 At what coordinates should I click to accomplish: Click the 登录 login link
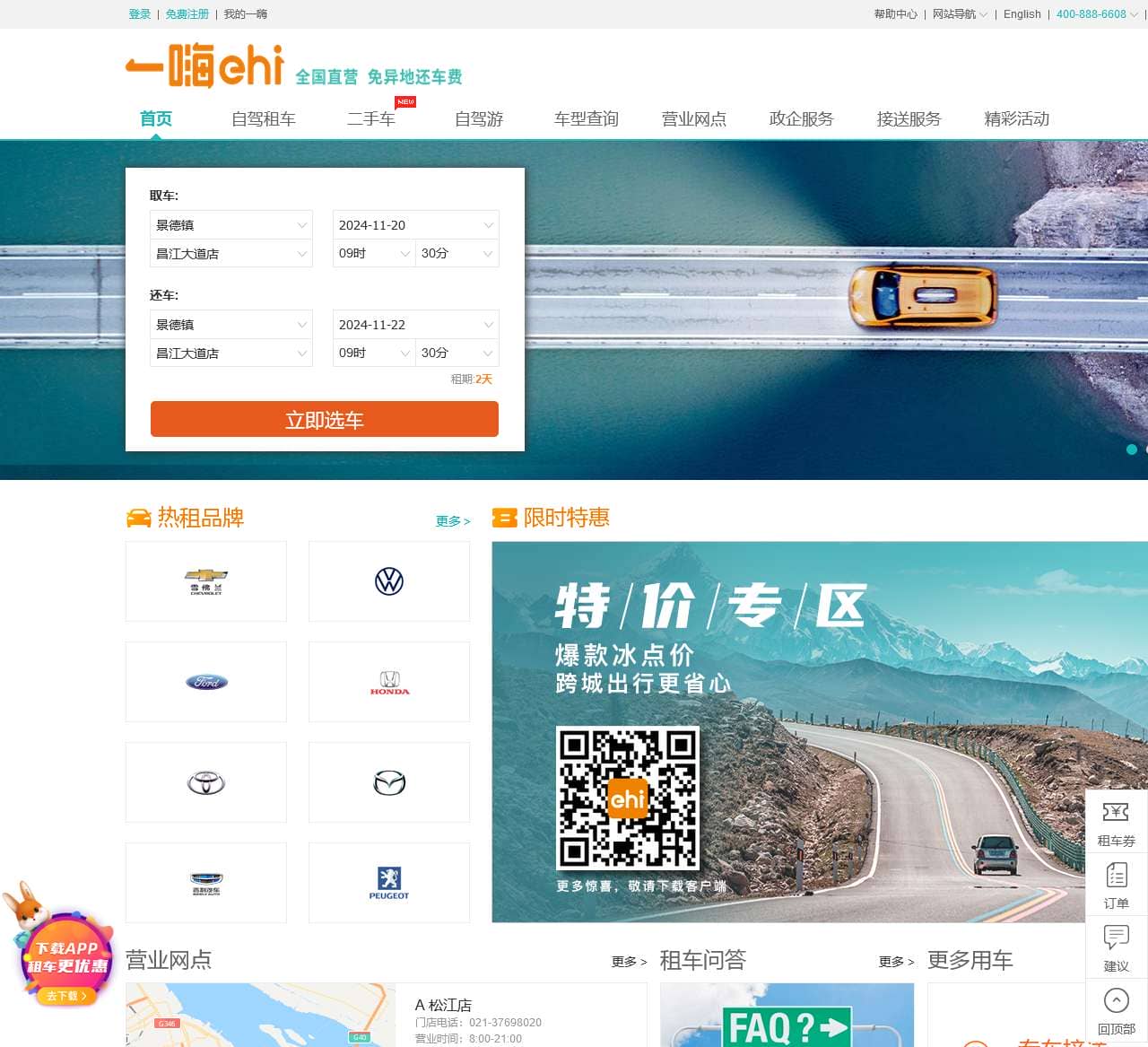point(140,14)
